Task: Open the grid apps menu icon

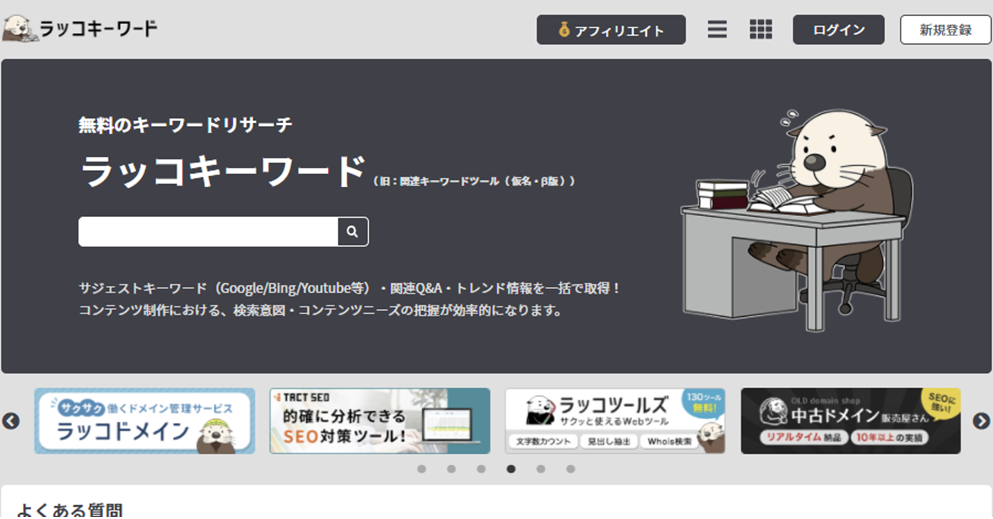Action: click(x=761, y=29)
